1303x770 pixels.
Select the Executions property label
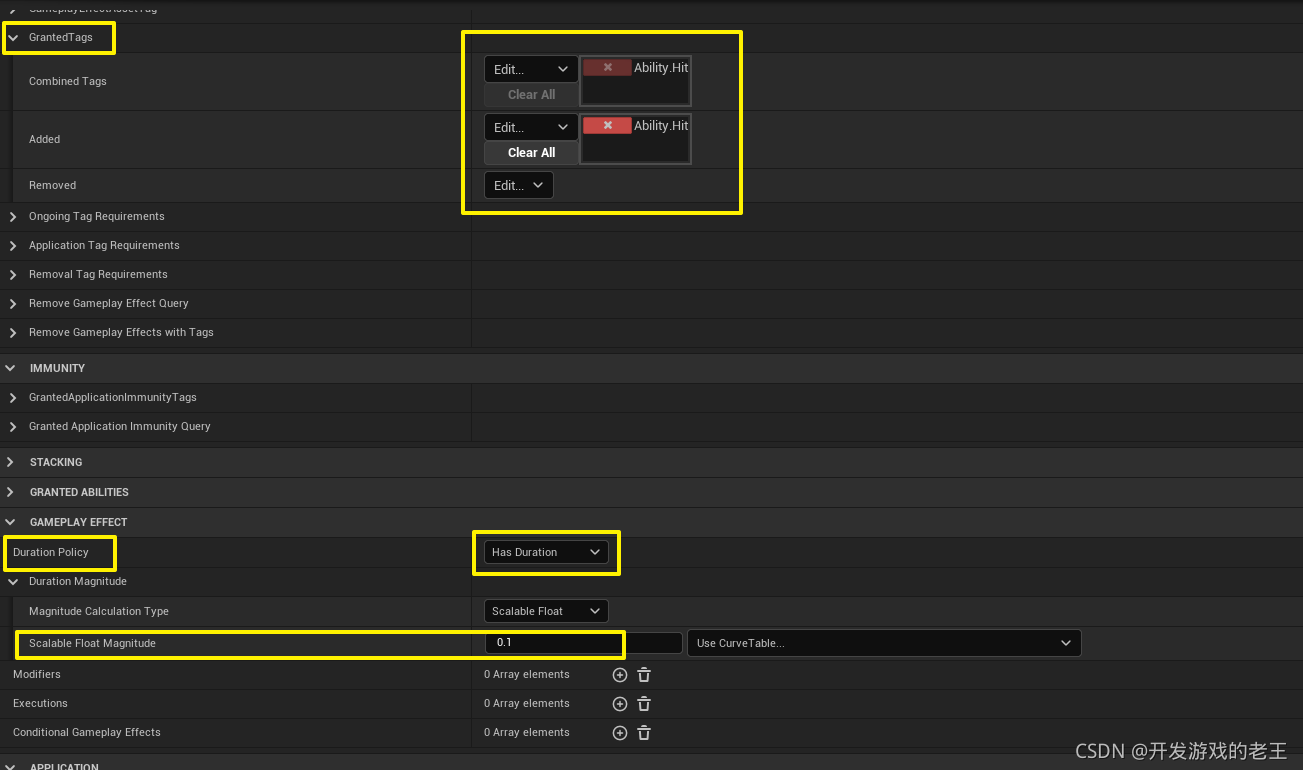coord(40,704)
